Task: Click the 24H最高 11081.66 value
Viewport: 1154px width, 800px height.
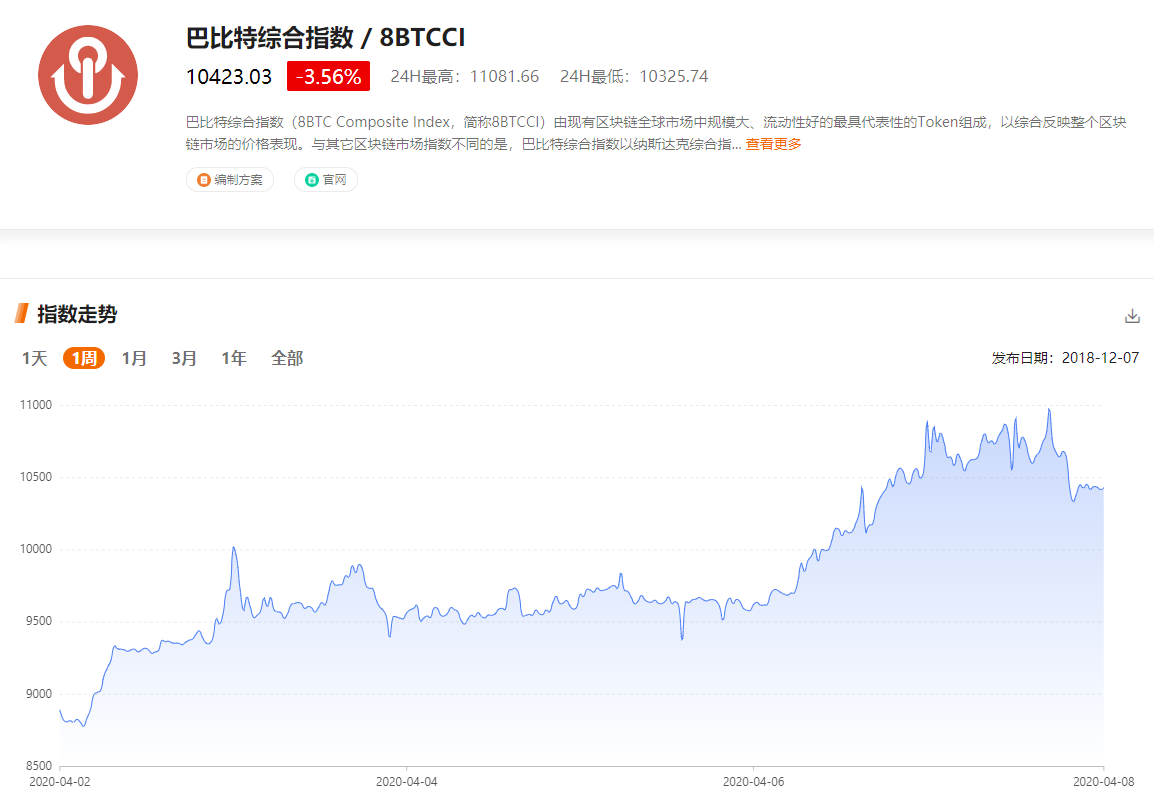Action: pyautogui.click(x=464, y=77)
